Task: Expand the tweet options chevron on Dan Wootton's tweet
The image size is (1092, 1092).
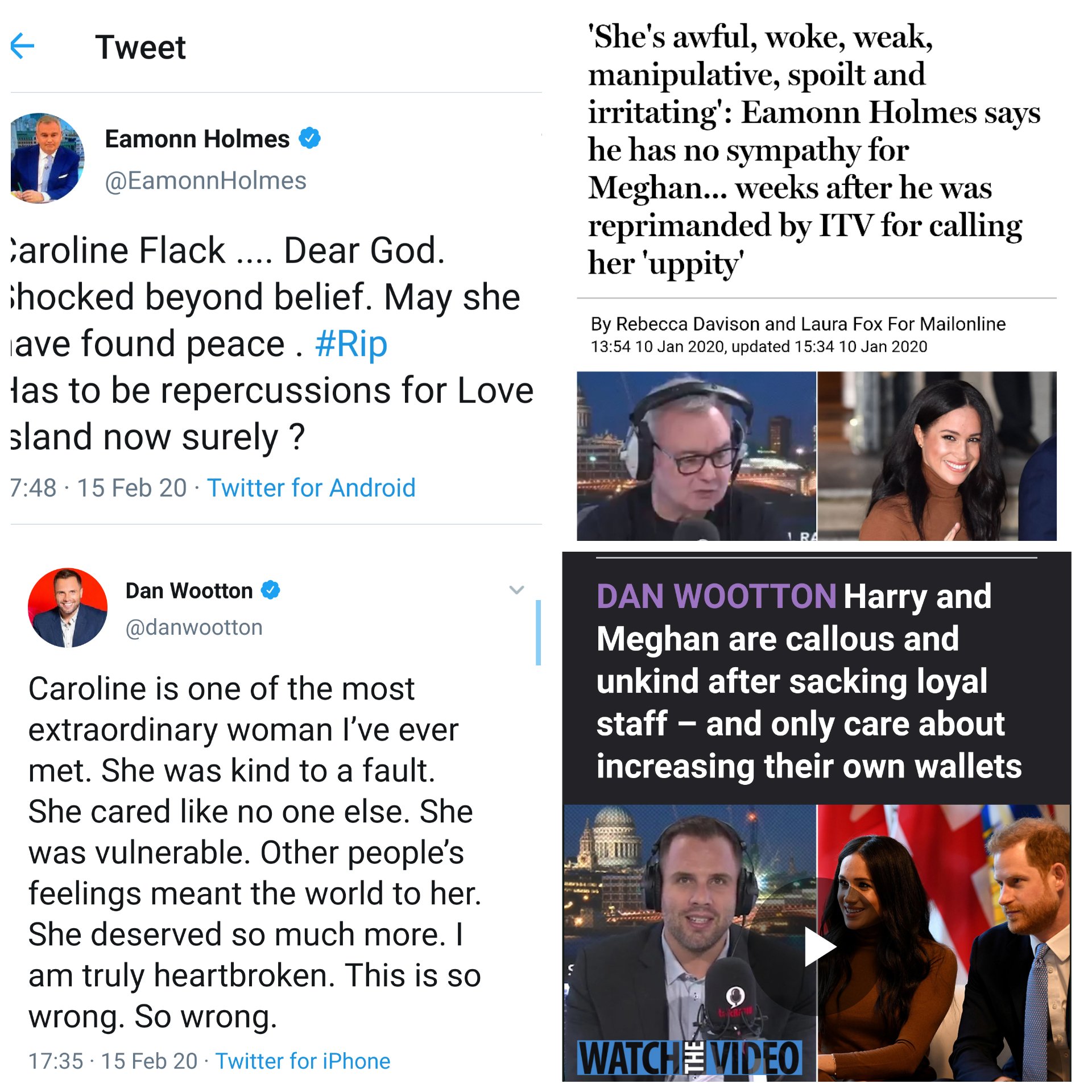Action: pos(516,590)
